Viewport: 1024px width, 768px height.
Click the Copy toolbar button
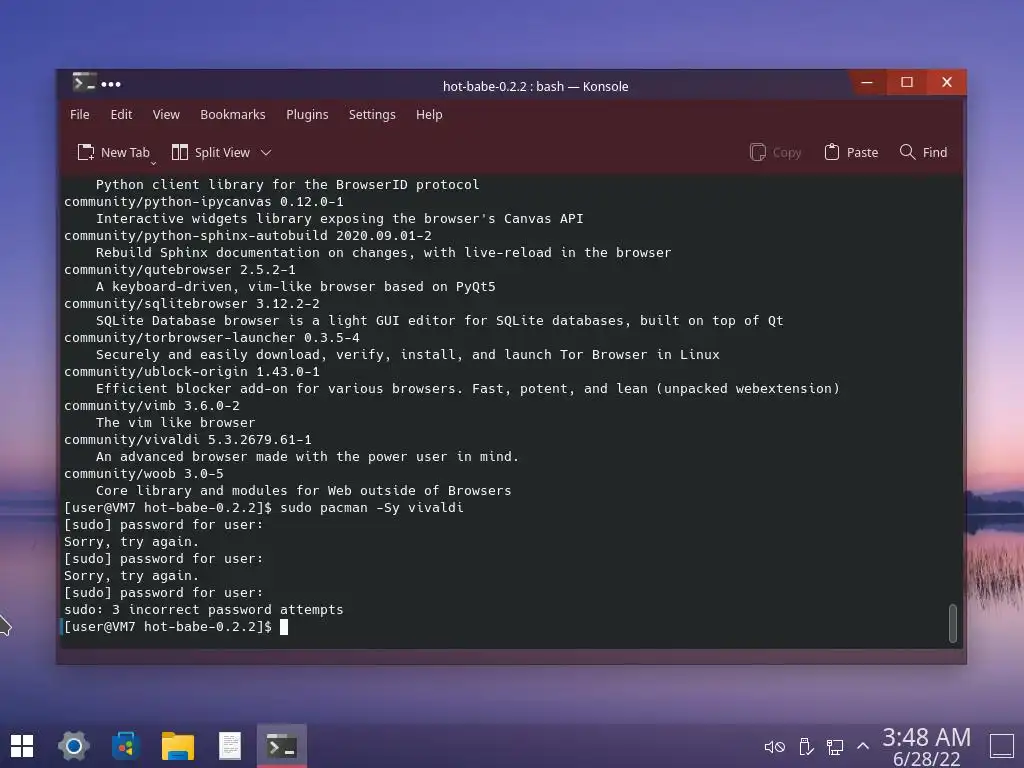(775, 152)
